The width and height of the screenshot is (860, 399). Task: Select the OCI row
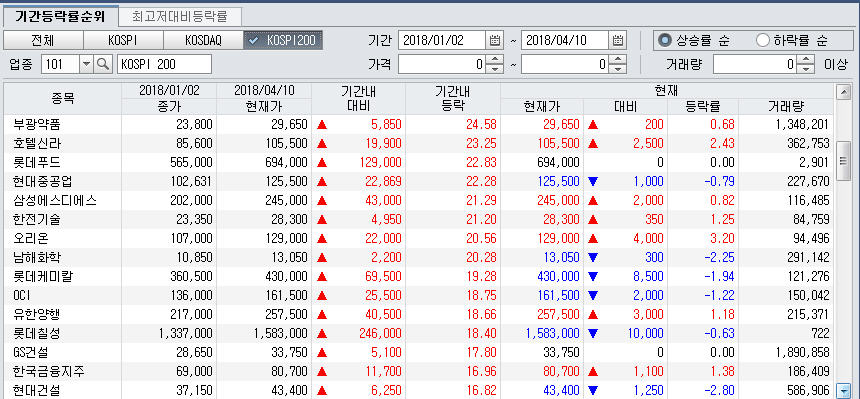419,296
